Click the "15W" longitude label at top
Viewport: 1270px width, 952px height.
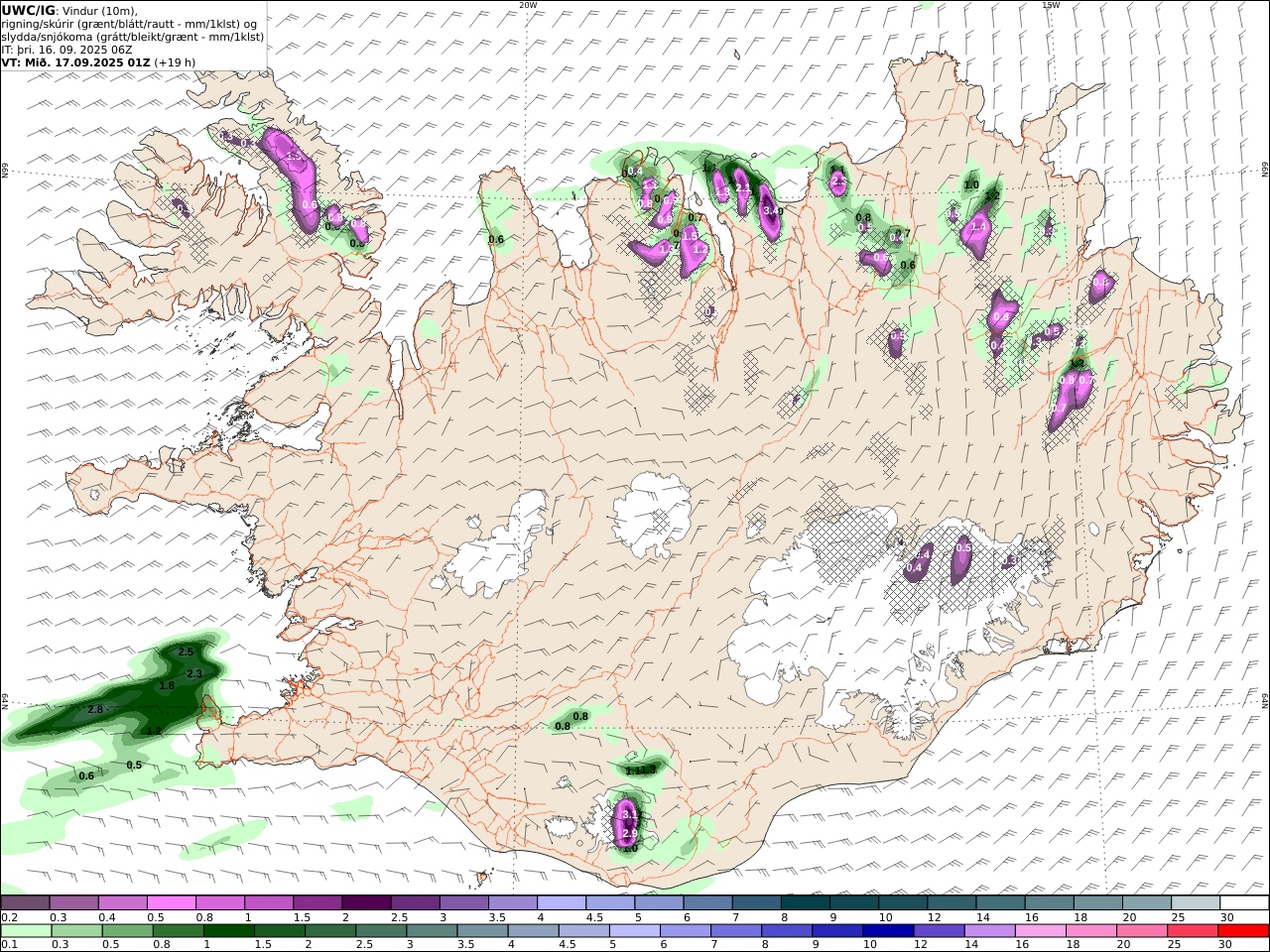click(1051, 5)
